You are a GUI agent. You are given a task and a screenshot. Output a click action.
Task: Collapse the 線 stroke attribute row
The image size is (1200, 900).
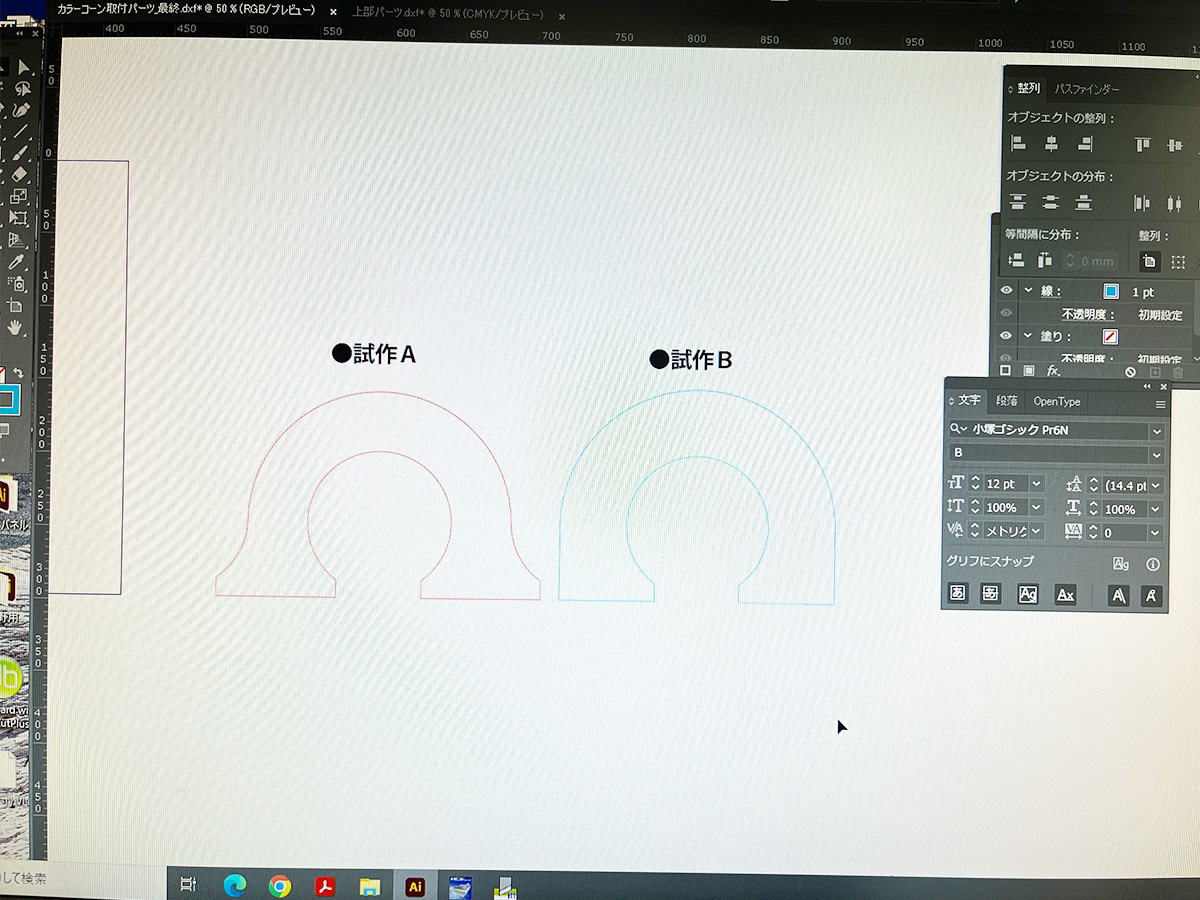pos(1026,291)
